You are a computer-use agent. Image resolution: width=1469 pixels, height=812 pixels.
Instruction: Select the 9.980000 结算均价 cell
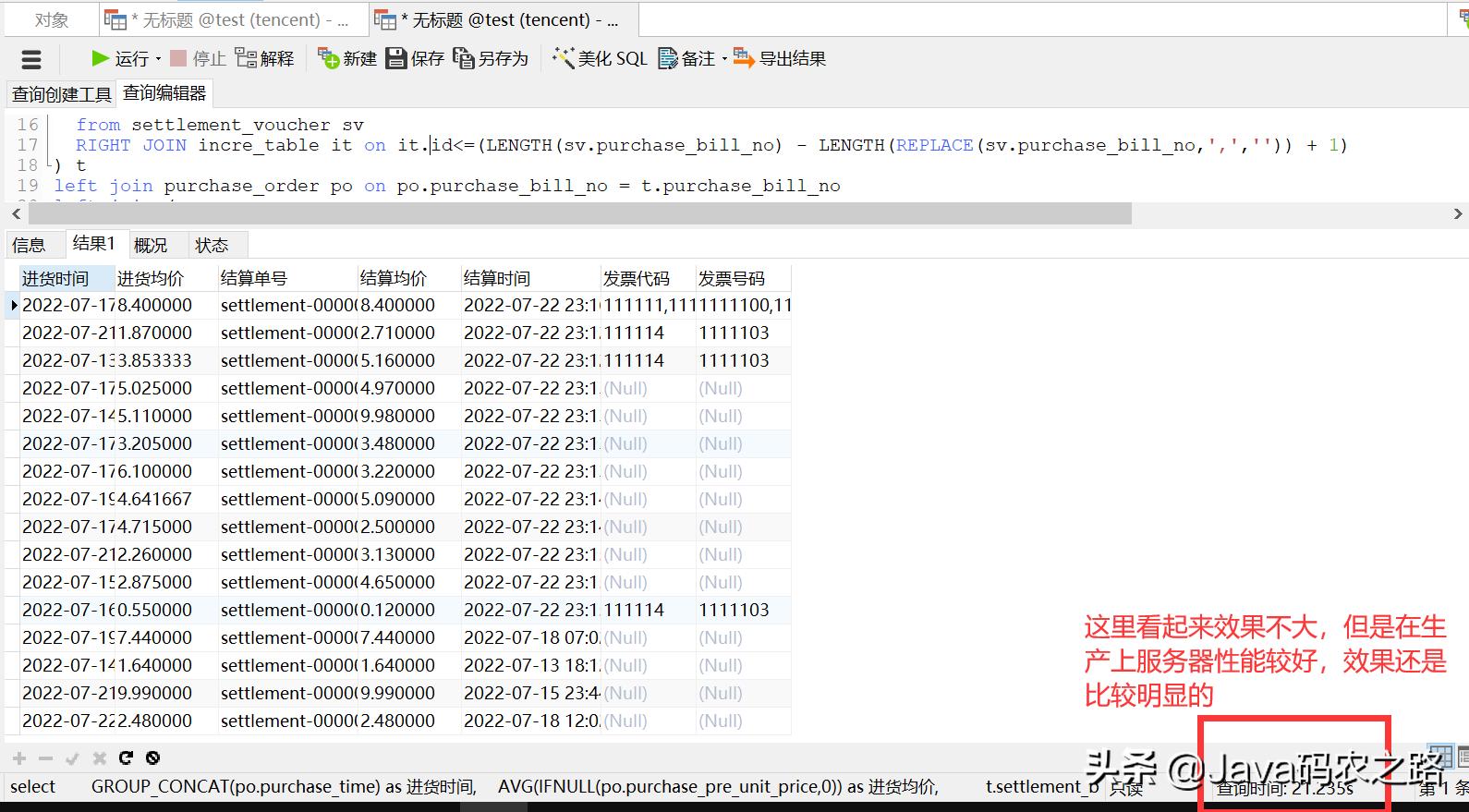[409, 416]
